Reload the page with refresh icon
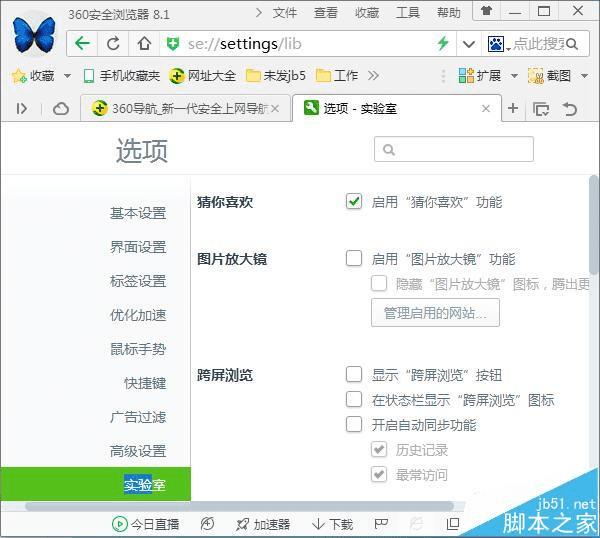The height and width of the screenshot is (538, 600). (113, 44)
